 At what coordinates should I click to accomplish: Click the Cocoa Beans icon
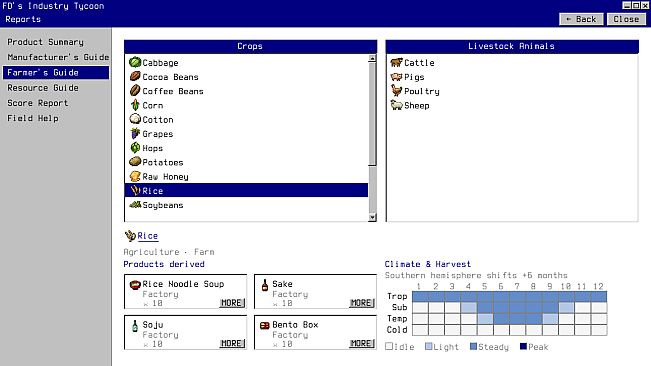pyautogui.click(x=135, y=76)
